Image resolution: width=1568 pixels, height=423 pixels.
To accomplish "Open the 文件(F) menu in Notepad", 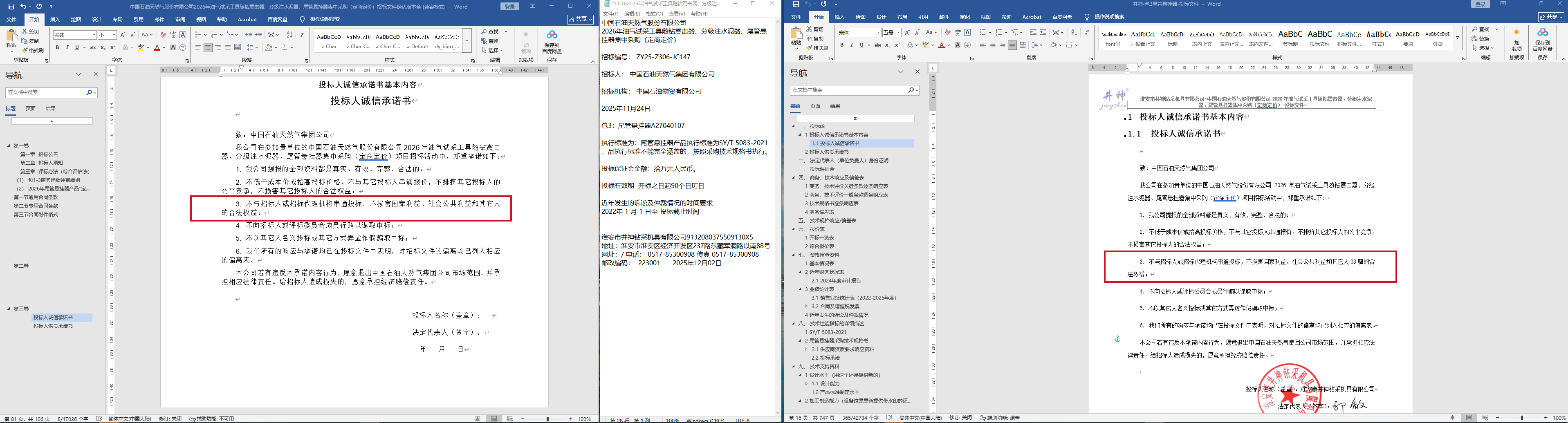I will click(x=610, y=13).
